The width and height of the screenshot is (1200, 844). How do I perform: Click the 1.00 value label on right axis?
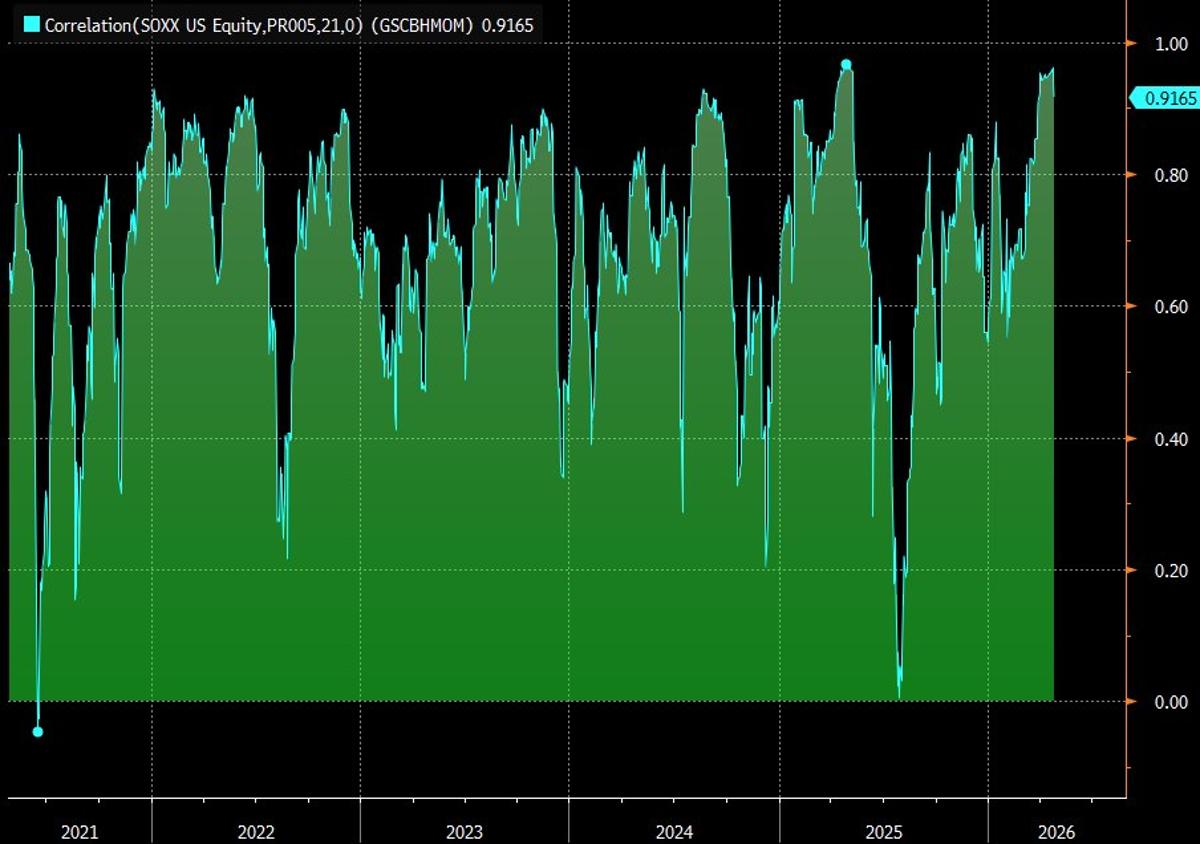1173,44
